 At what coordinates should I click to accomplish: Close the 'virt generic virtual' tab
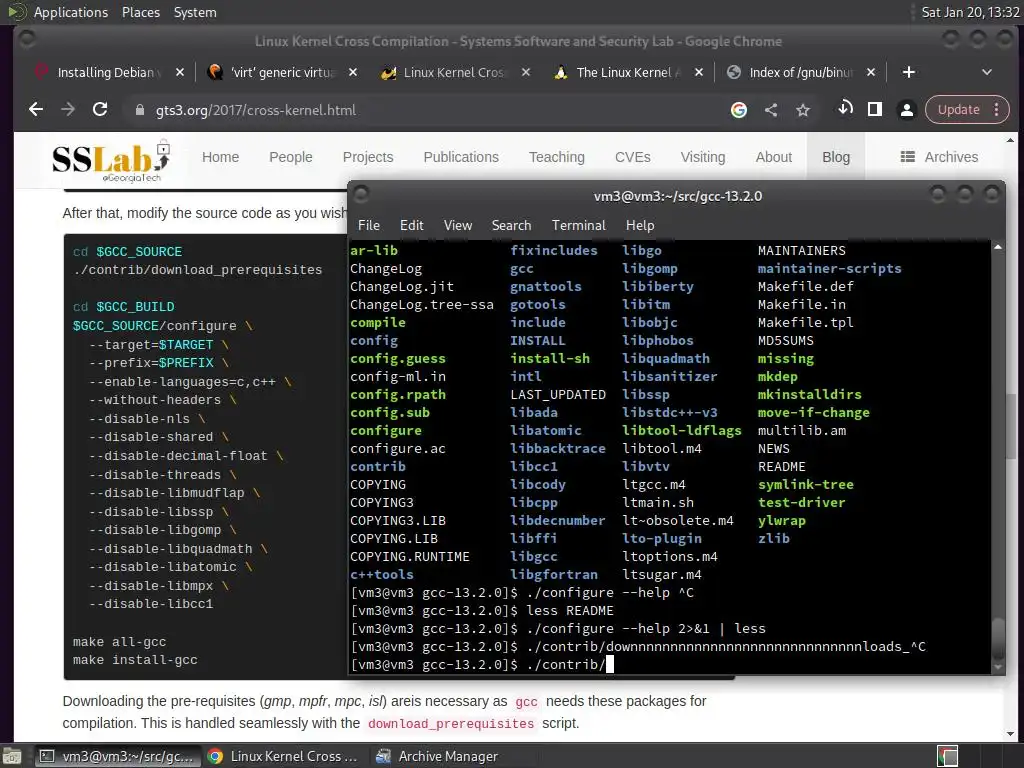point(353,72)
